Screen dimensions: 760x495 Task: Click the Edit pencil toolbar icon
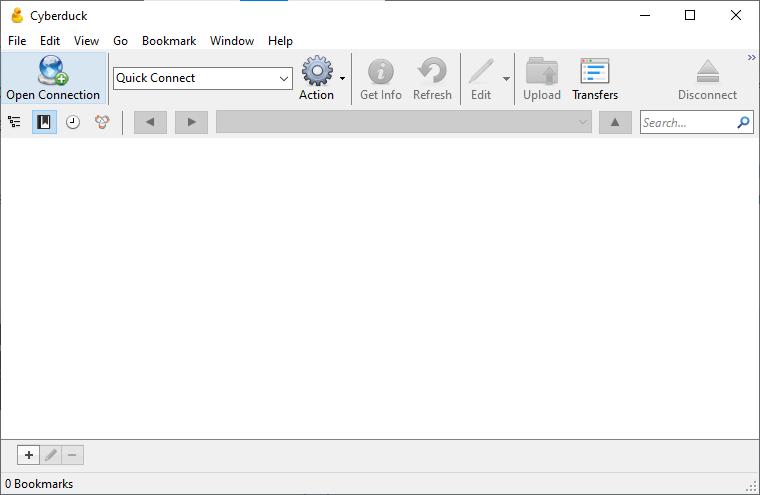(481, 72)
